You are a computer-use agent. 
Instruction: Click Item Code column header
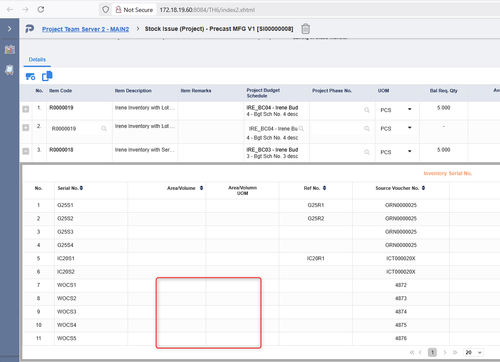(60, 91)
